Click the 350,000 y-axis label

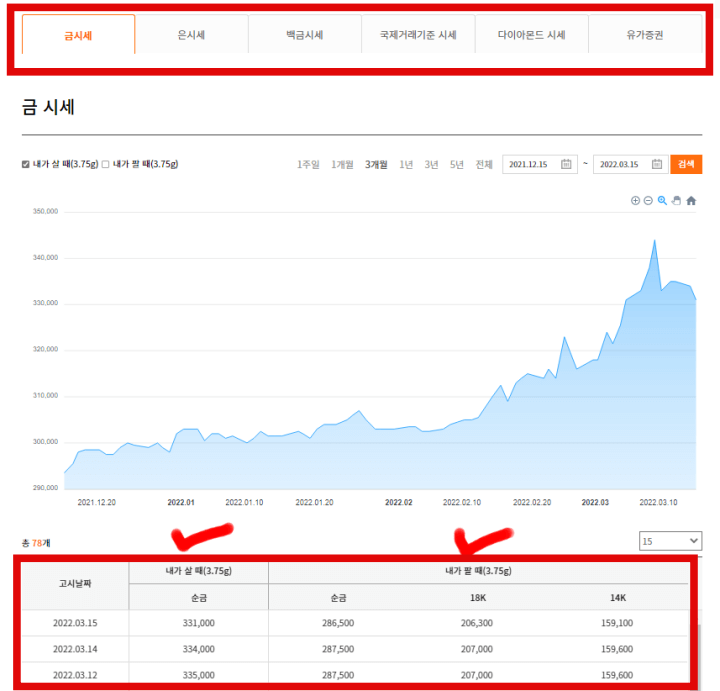(45, 212)
